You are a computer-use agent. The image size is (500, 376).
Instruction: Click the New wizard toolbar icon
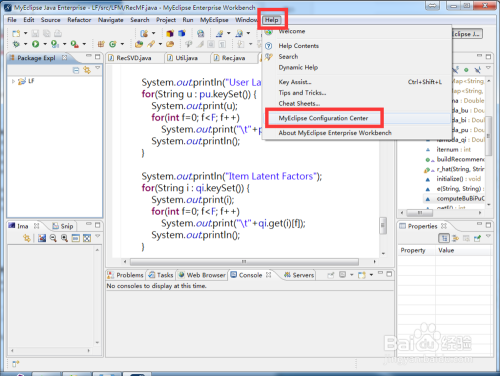[16, 33]
